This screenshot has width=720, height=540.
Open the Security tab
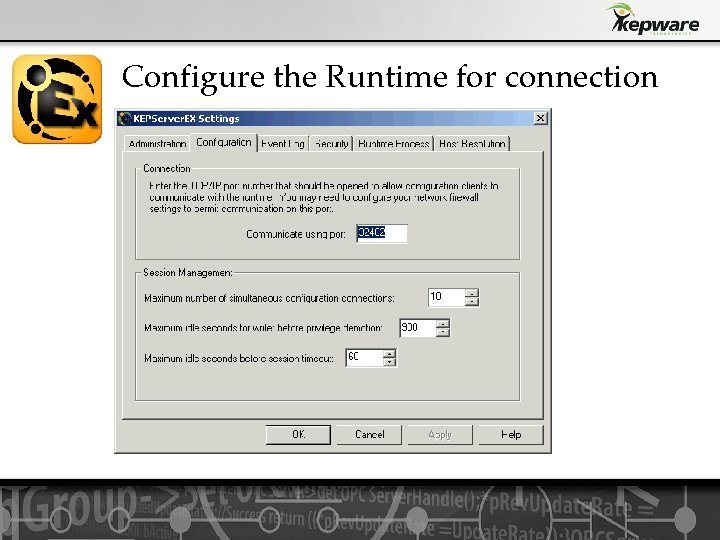(x=332, y=144)
